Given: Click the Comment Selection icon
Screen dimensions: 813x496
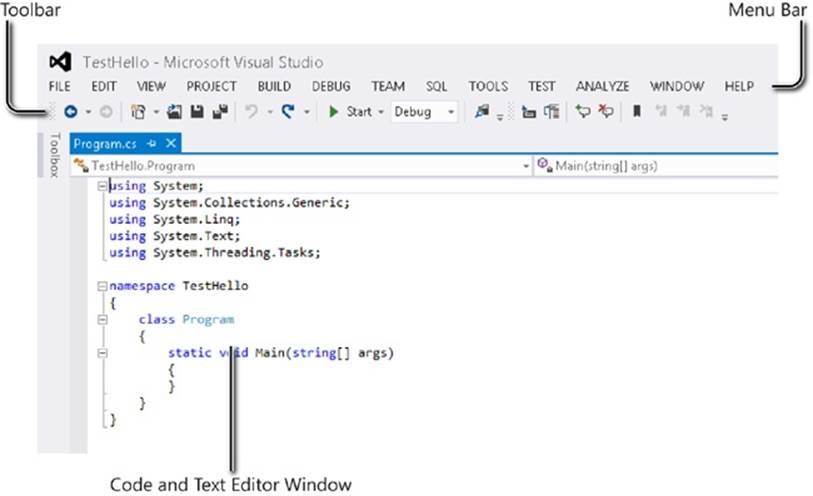Looking at the screenshot, I should 583,111.
